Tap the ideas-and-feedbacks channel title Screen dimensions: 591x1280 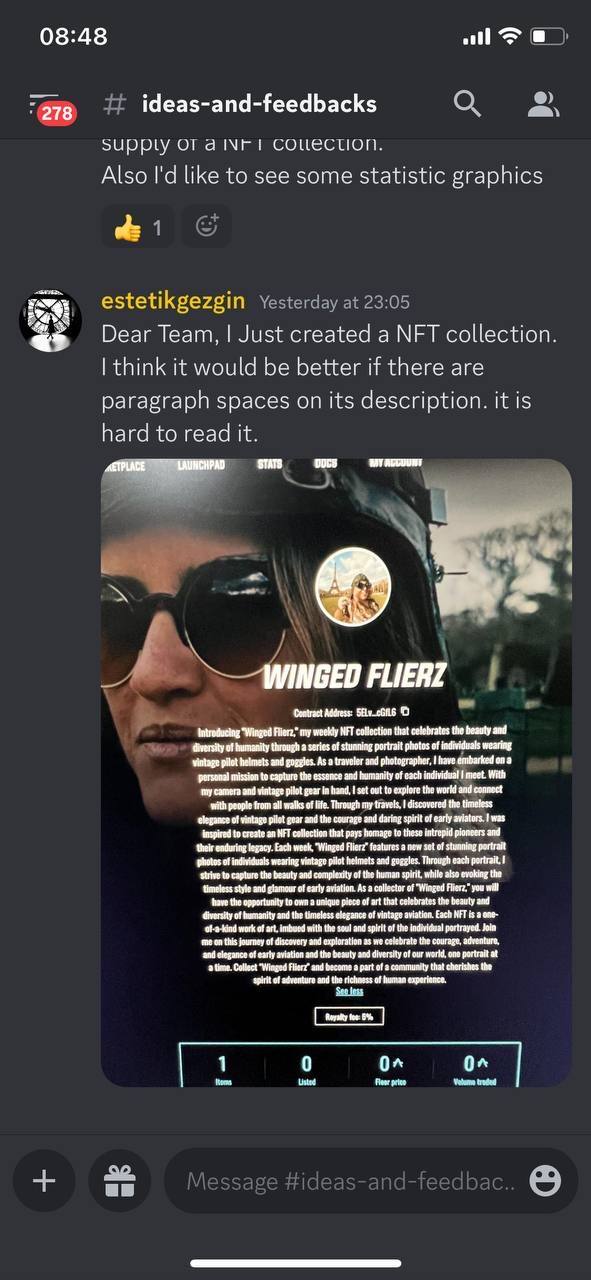tap(259, 103)
